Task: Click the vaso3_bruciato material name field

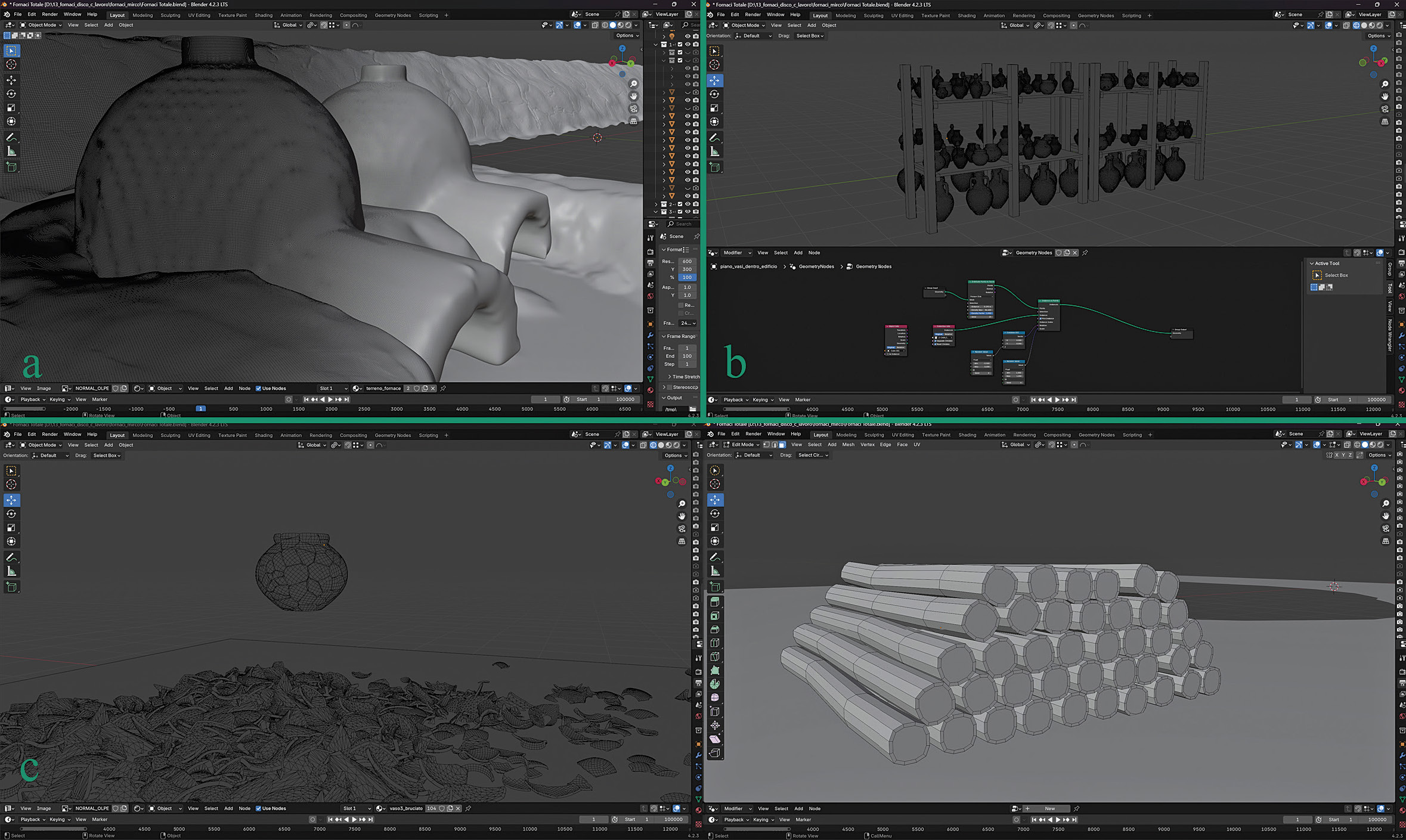Action: [x=406, y=808]
